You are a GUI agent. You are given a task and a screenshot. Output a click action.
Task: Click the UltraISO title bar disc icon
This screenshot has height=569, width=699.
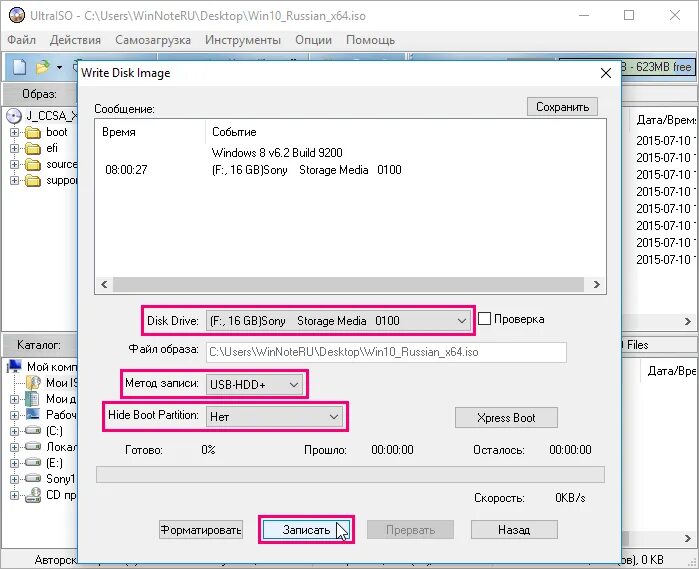(17, 16)
